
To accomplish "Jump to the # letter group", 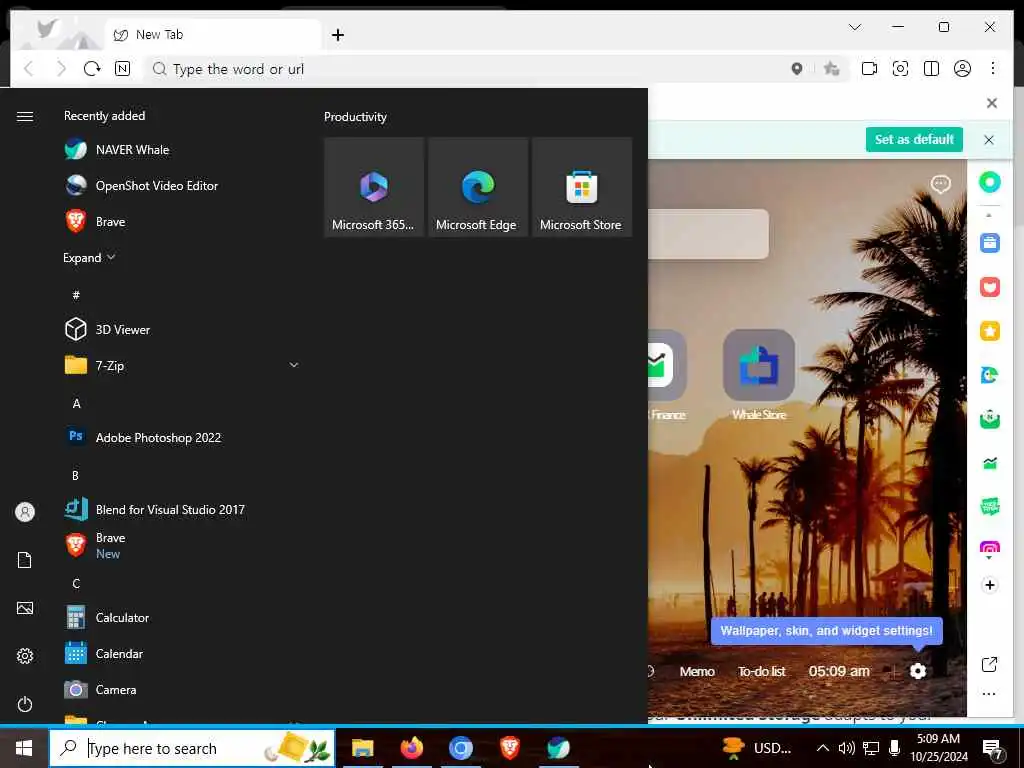I will [76, 295].
